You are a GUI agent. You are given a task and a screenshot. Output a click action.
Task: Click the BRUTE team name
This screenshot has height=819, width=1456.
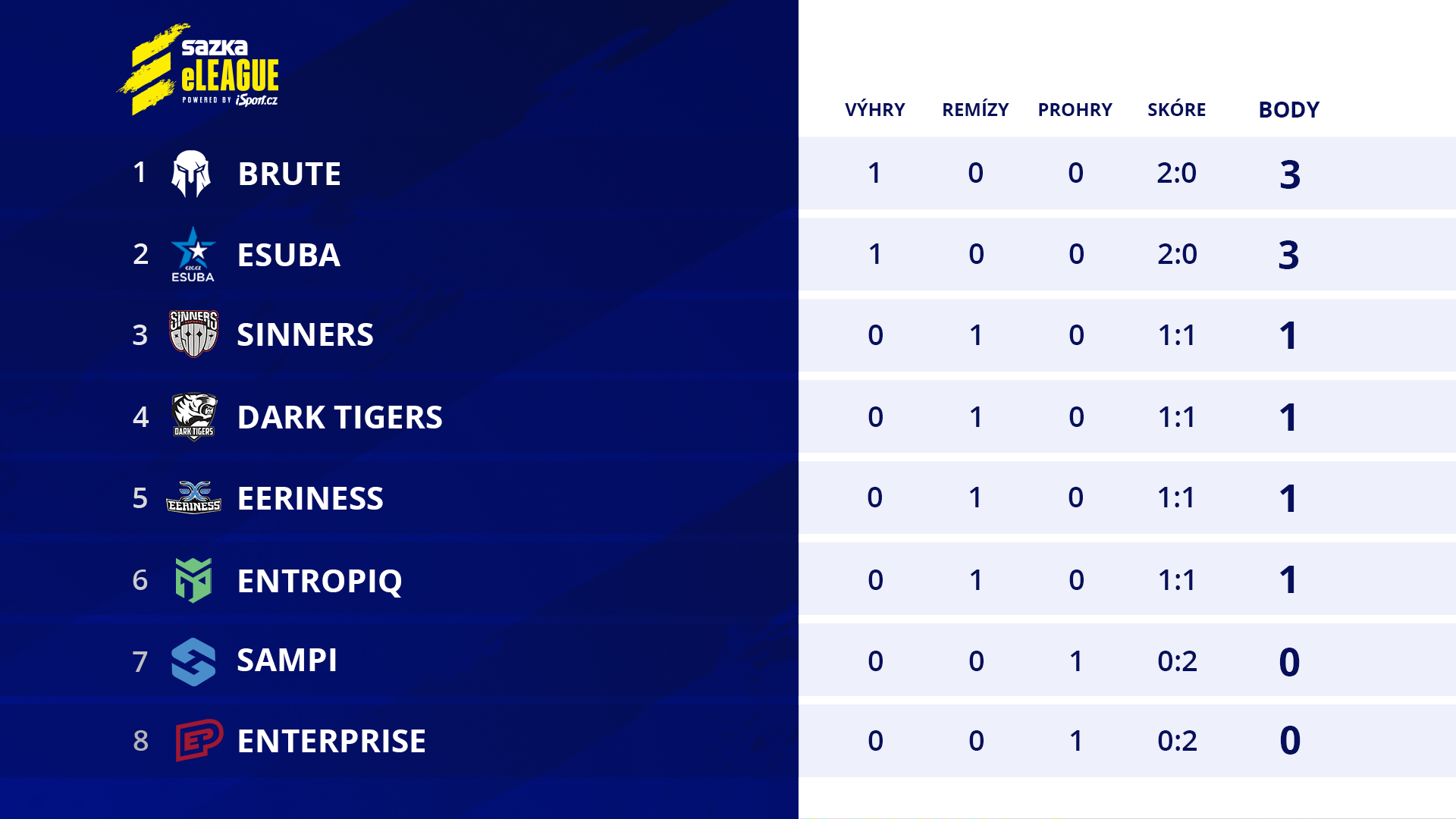click(x=289, y=174)
